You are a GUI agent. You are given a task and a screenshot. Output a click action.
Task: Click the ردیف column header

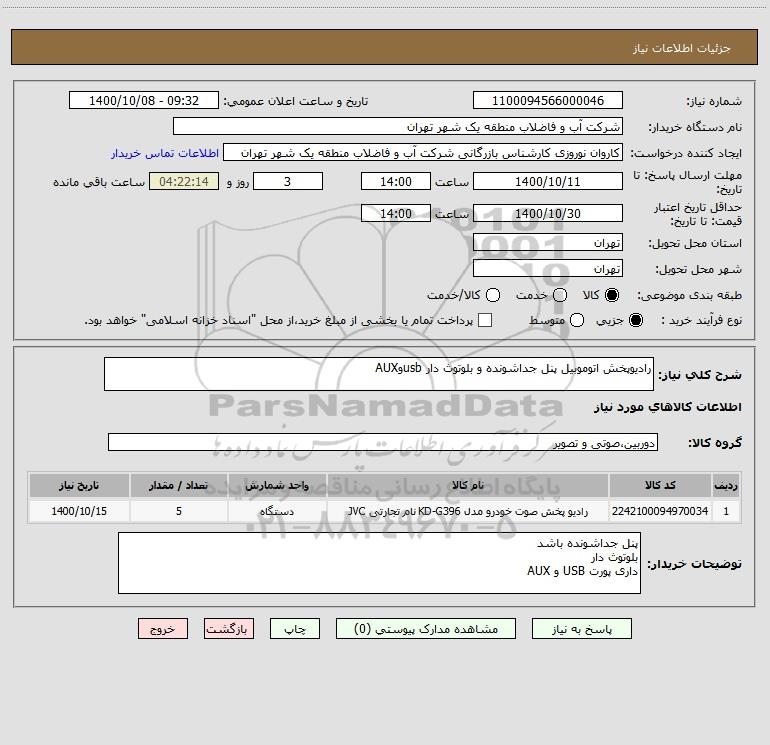[726, 485]
